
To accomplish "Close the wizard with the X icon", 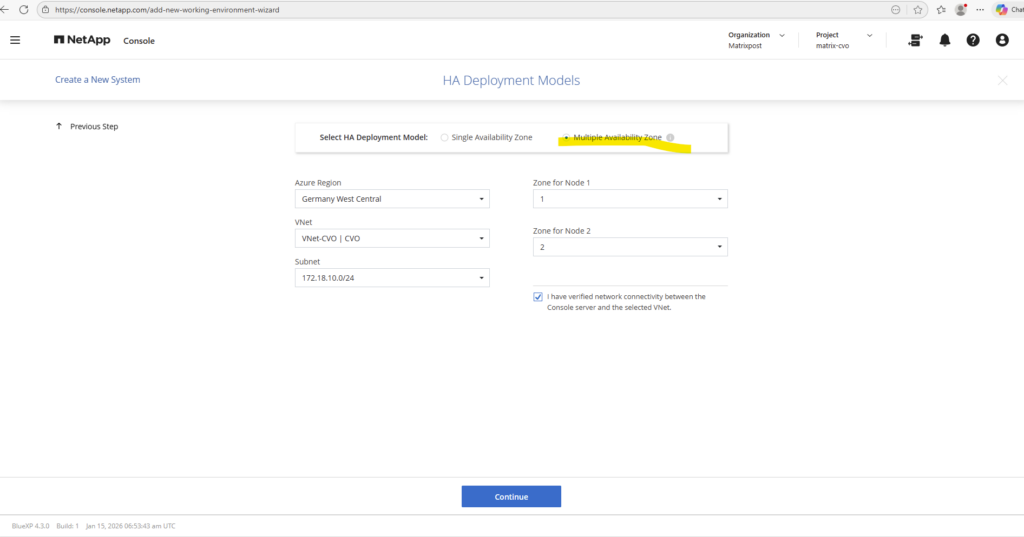I will (x=1002, y=80).
